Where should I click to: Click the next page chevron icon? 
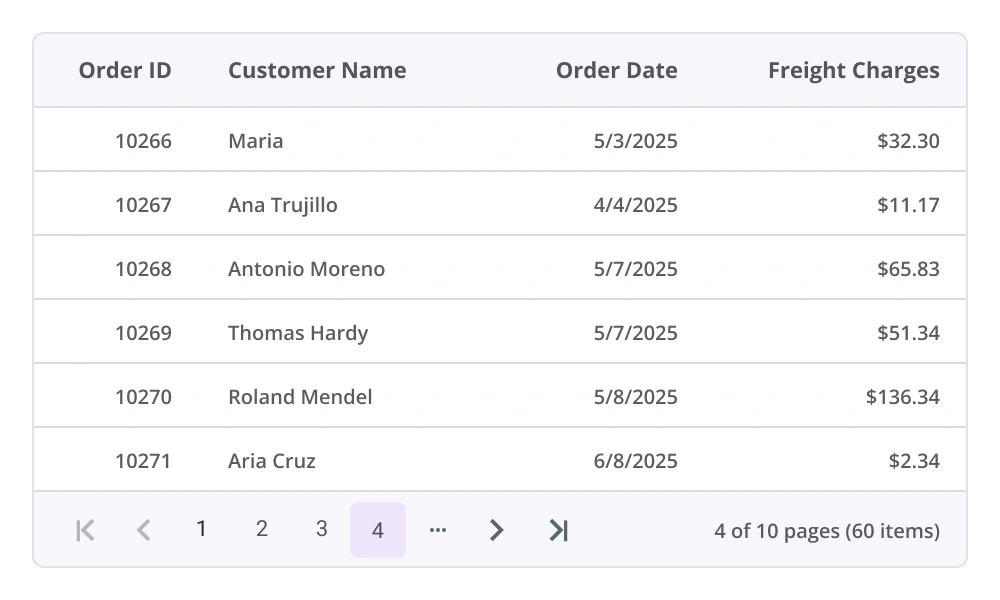(x=497, y=530)
